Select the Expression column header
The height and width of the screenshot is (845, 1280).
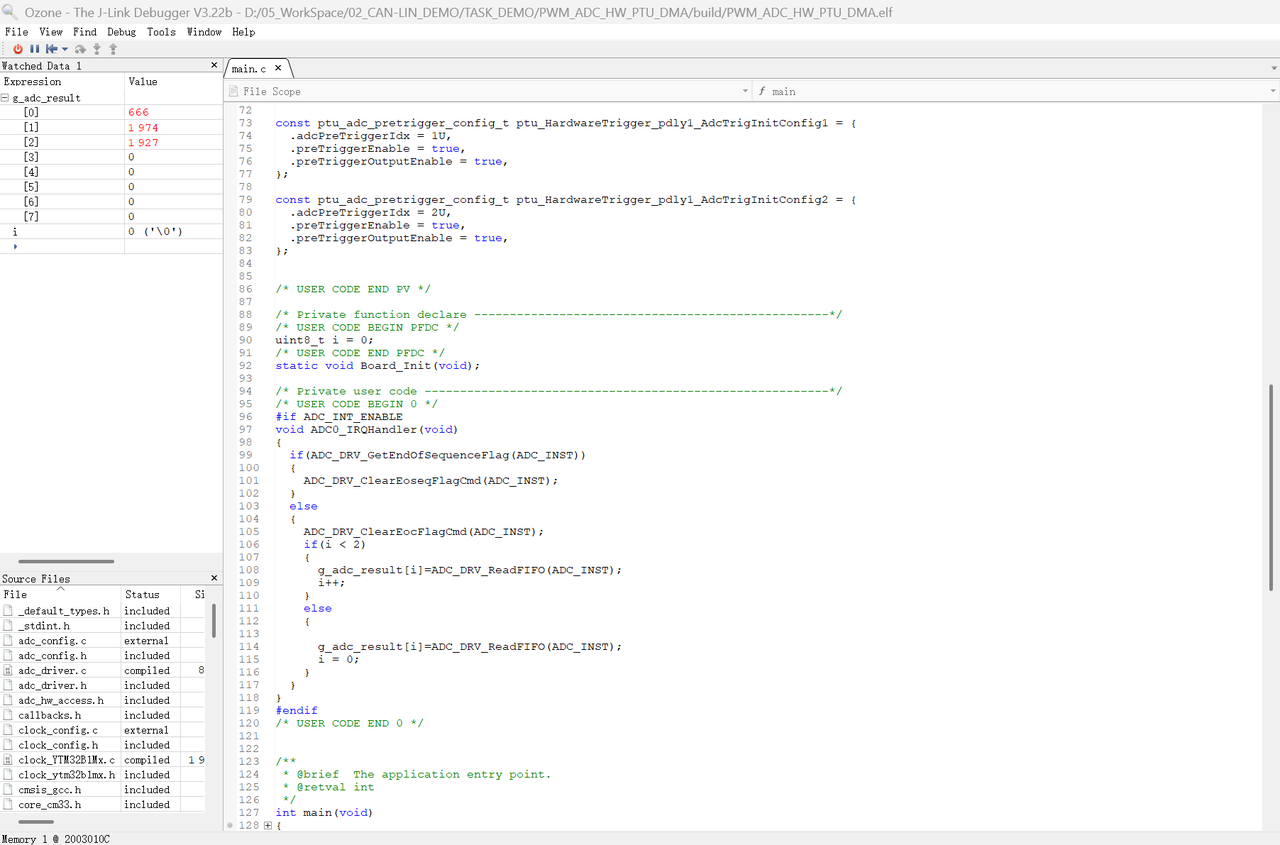[x=62, y=82]
